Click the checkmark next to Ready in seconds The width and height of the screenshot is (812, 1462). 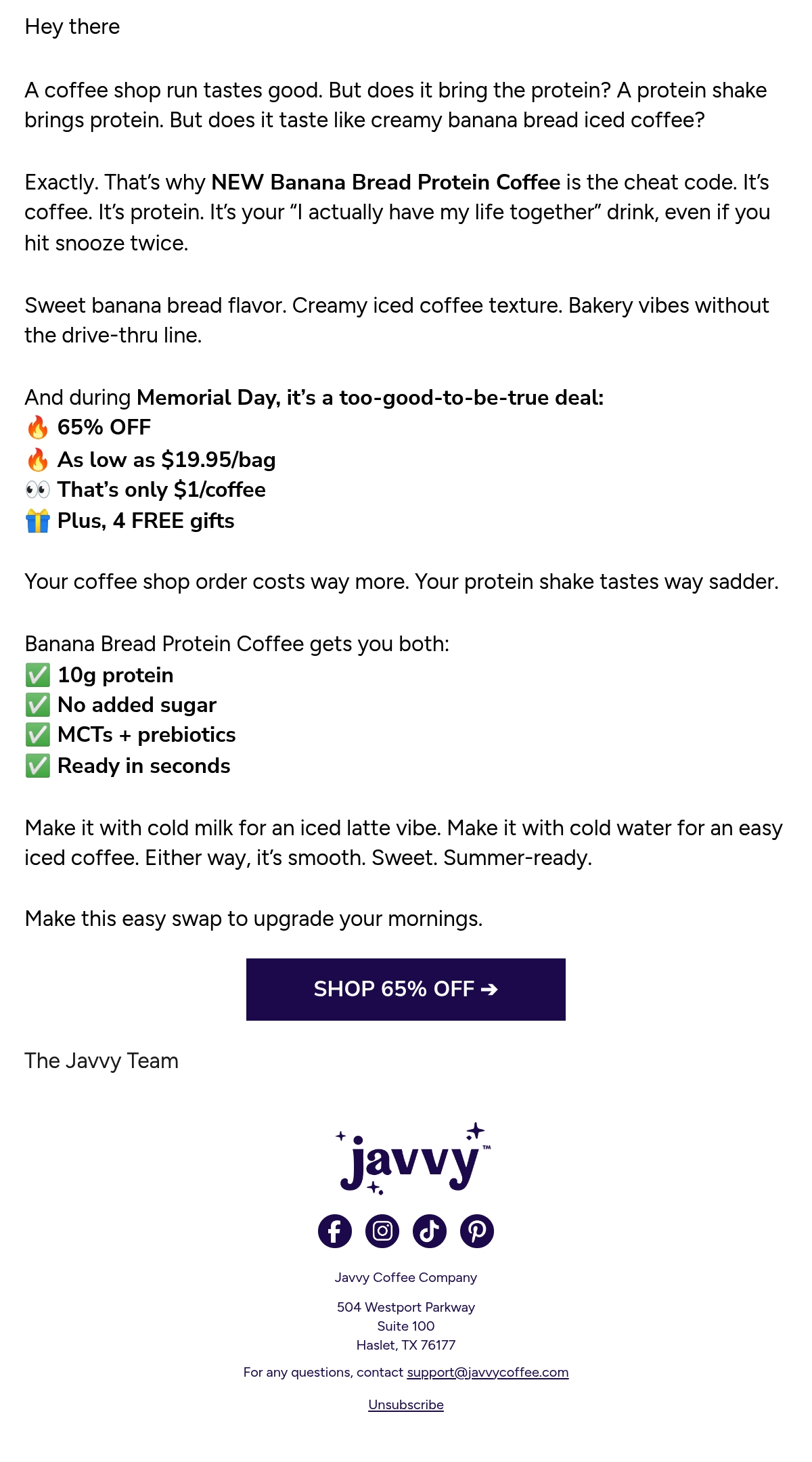coord(38,766)
